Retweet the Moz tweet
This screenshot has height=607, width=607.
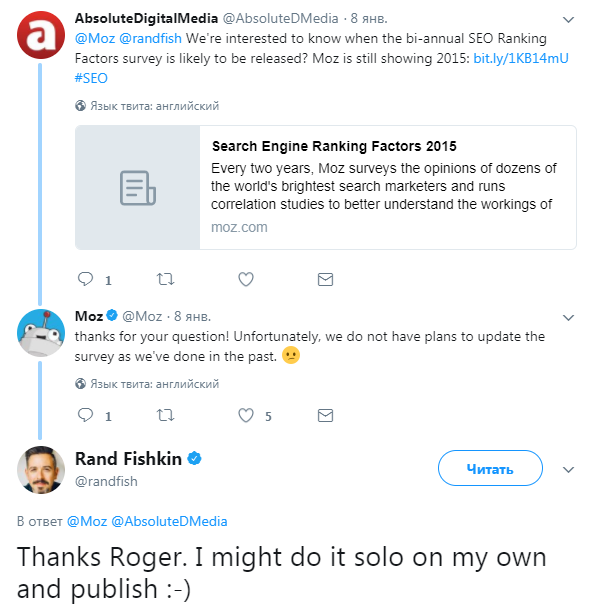click(166, 415)
